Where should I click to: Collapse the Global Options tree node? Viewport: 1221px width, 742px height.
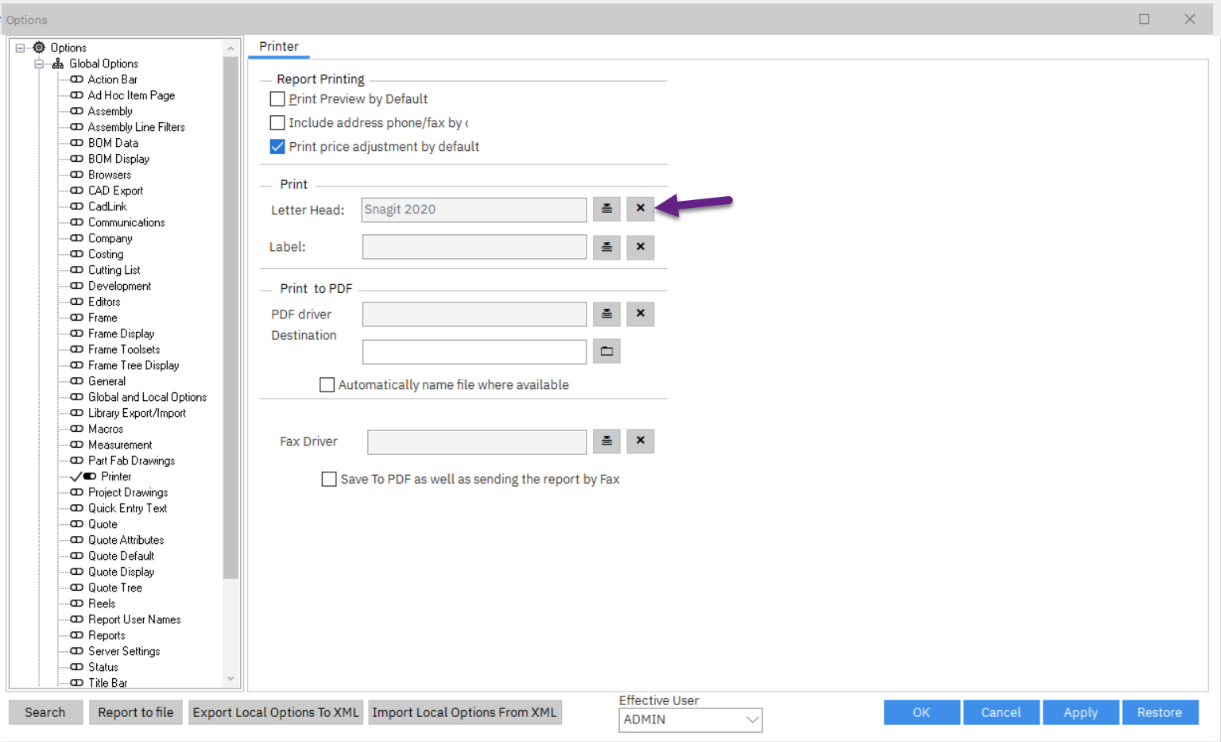(39, 64)
